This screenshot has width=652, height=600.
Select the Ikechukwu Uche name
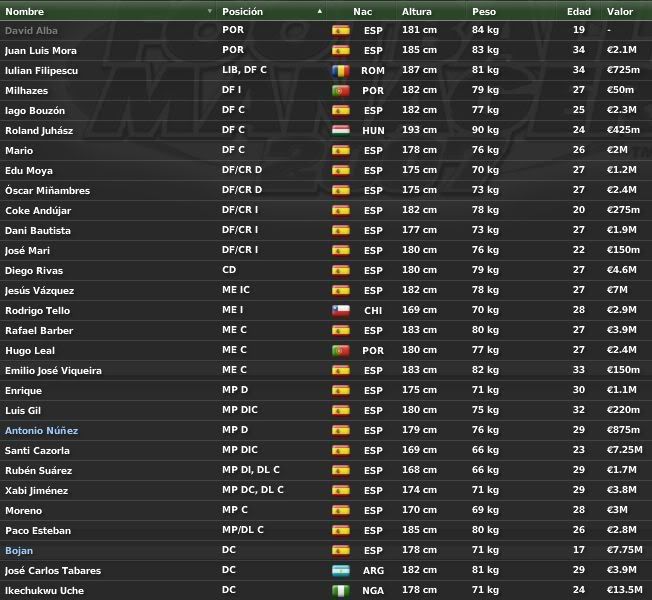click(44, 590)
